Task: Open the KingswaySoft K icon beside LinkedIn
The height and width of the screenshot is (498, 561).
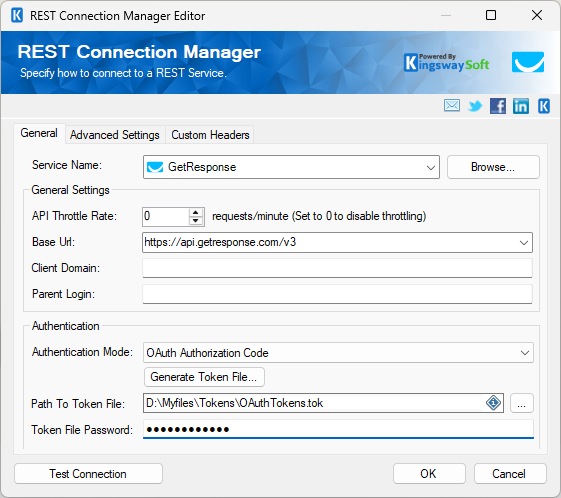Action: (544, 106)
